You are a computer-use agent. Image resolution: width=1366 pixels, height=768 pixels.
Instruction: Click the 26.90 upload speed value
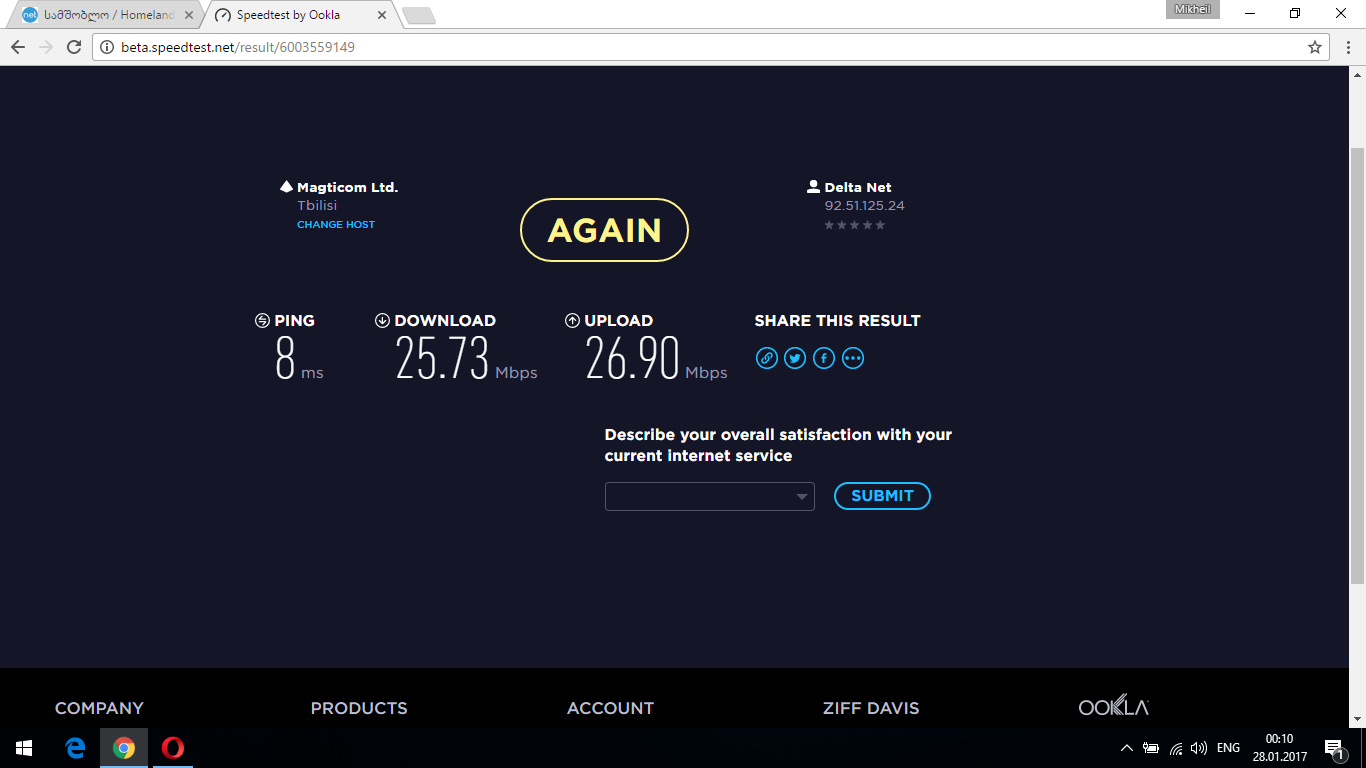633,358
